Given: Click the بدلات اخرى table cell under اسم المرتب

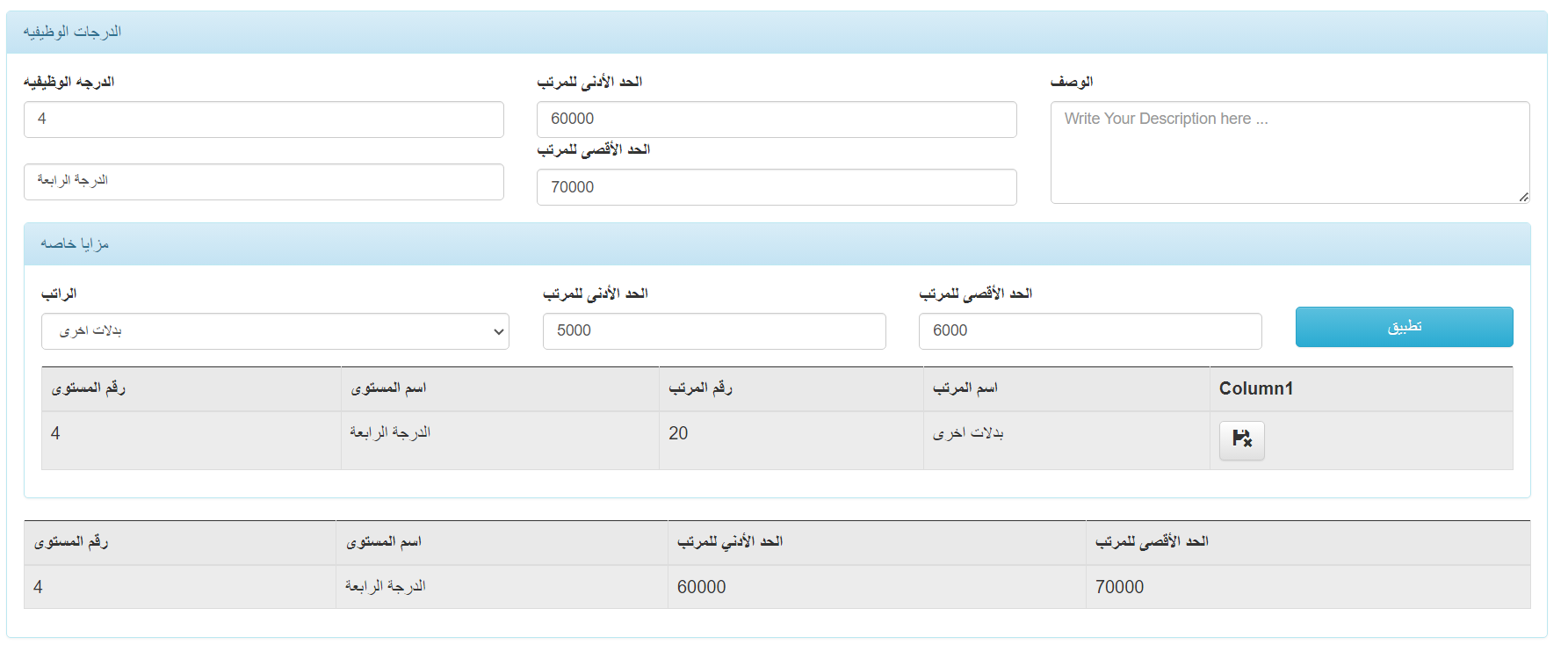Looking at the screenshot, I should [968, 433].
